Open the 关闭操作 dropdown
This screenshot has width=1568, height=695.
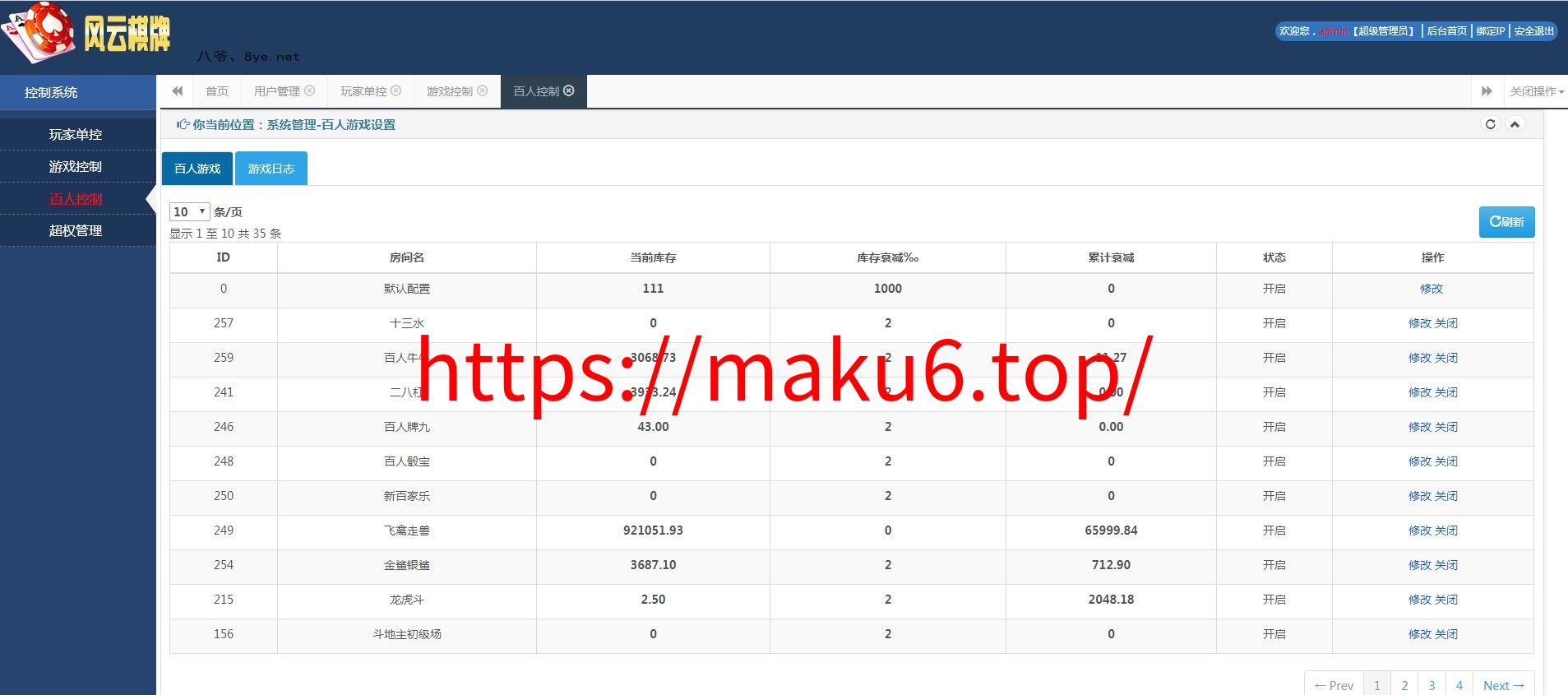[1537, 91]
